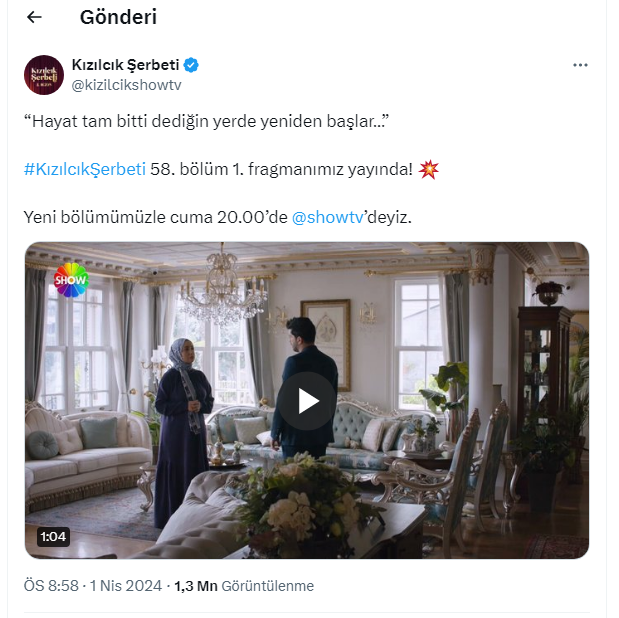
Task: Click the text "Yeni bölümümüzle cuma 20.00'de"
Action: (155, 216)
